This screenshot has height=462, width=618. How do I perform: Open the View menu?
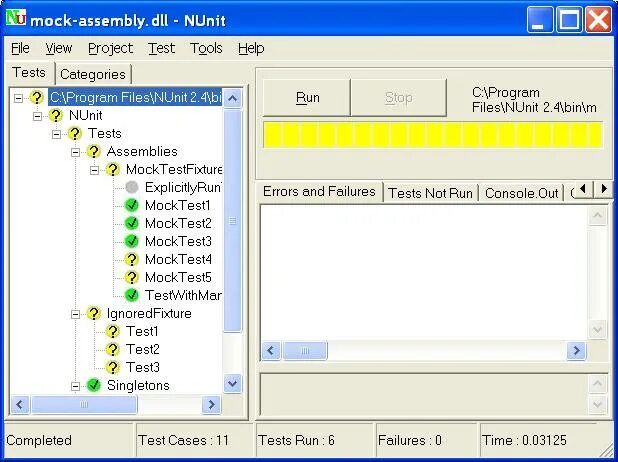pyautogui.click(x=59, y=48)
